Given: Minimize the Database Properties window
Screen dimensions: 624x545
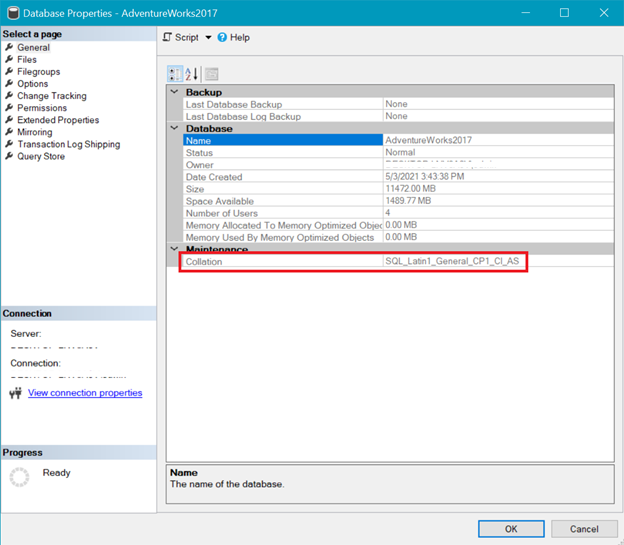Looking at the screenshot, I should (x=526, y=13).
